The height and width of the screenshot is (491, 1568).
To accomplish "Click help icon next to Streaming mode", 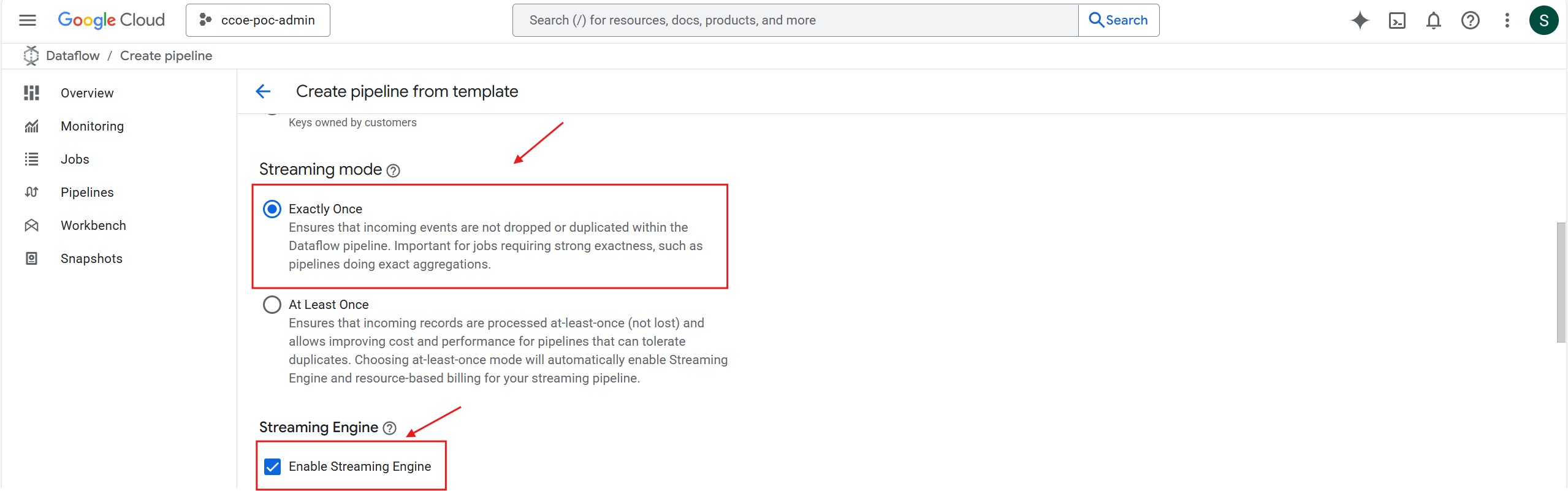I will 394,170.
